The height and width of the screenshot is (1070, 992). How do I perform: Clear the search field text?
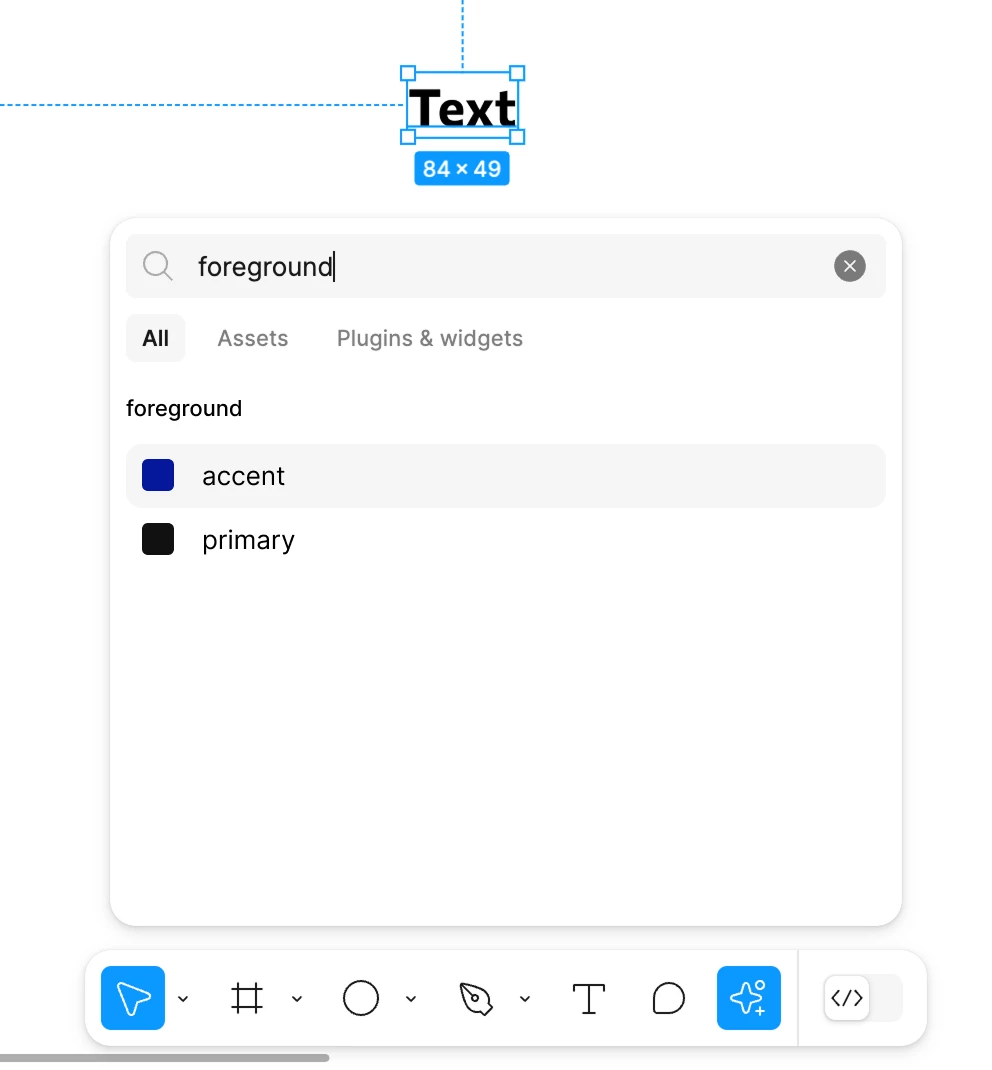(x=849, y=266)
